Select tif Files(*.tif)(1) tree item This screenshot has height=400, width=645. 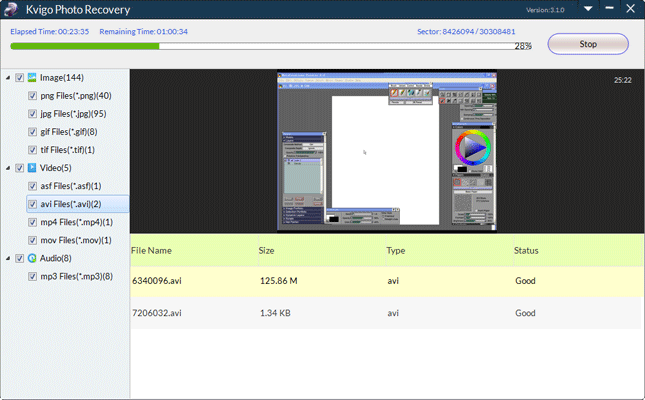point(67,150)
